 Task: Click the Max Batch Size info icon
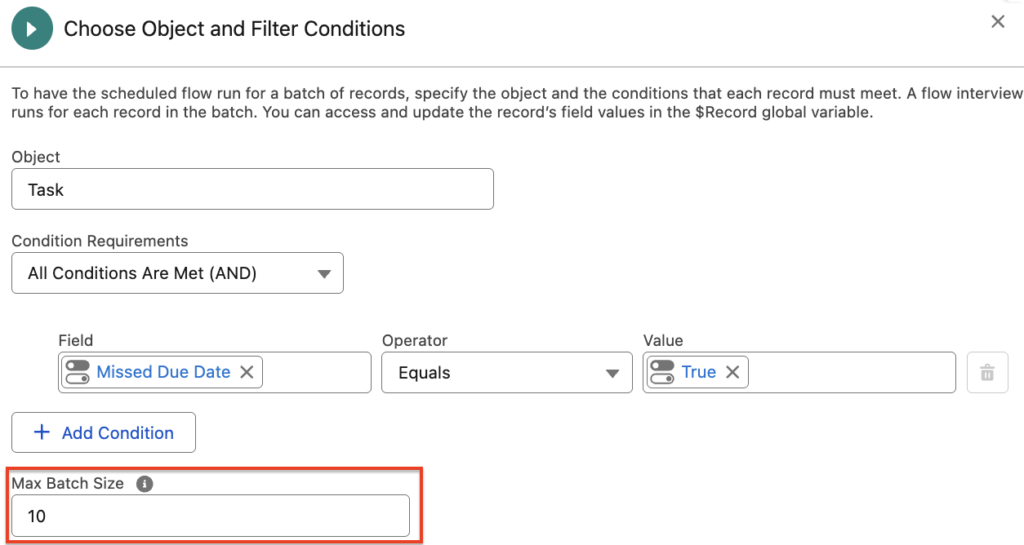(x=144, y=484)
